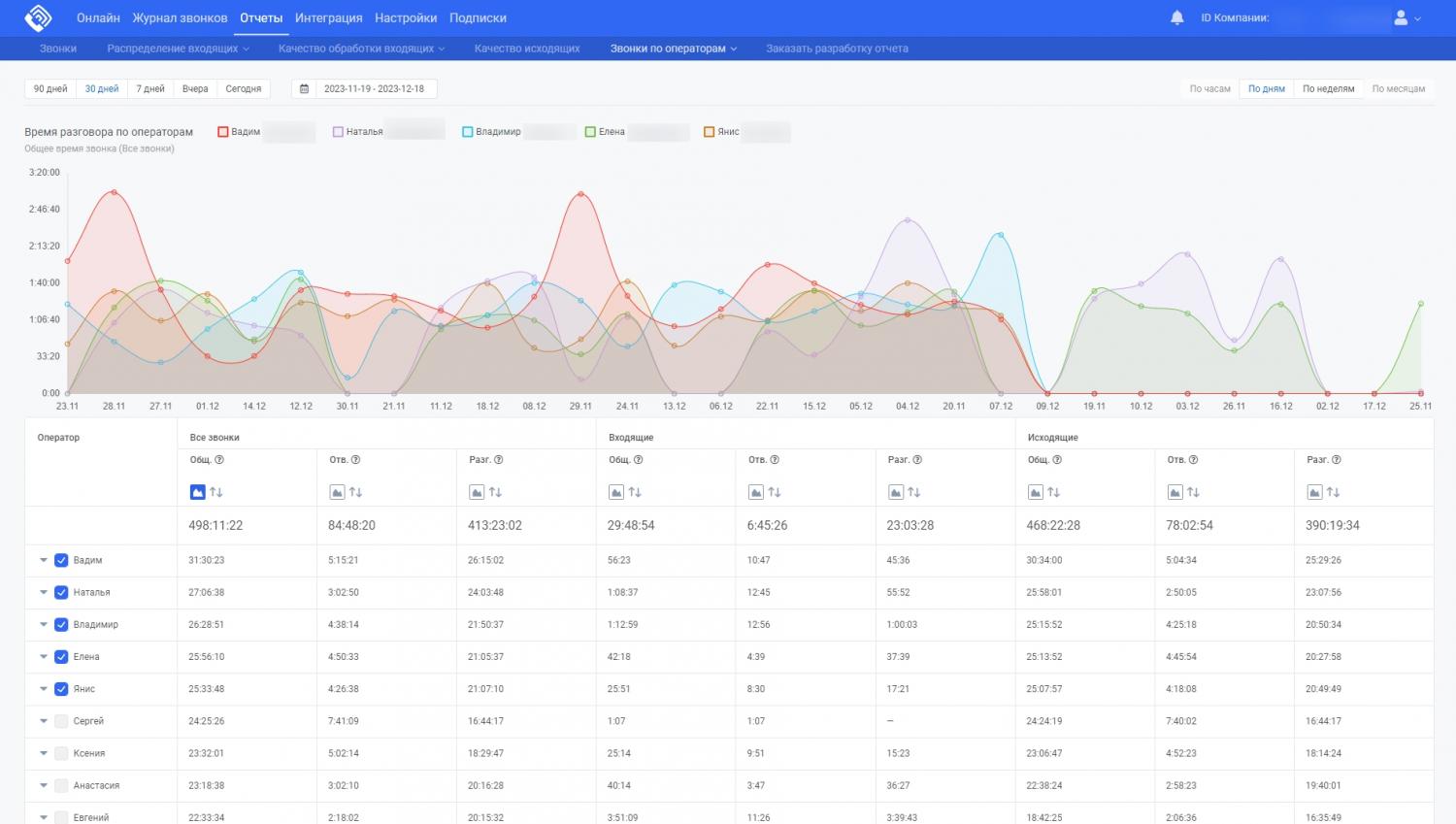The image size is (1456, 824).
Task: Open the Настройки menu item
Action: (x=405, y=17)
